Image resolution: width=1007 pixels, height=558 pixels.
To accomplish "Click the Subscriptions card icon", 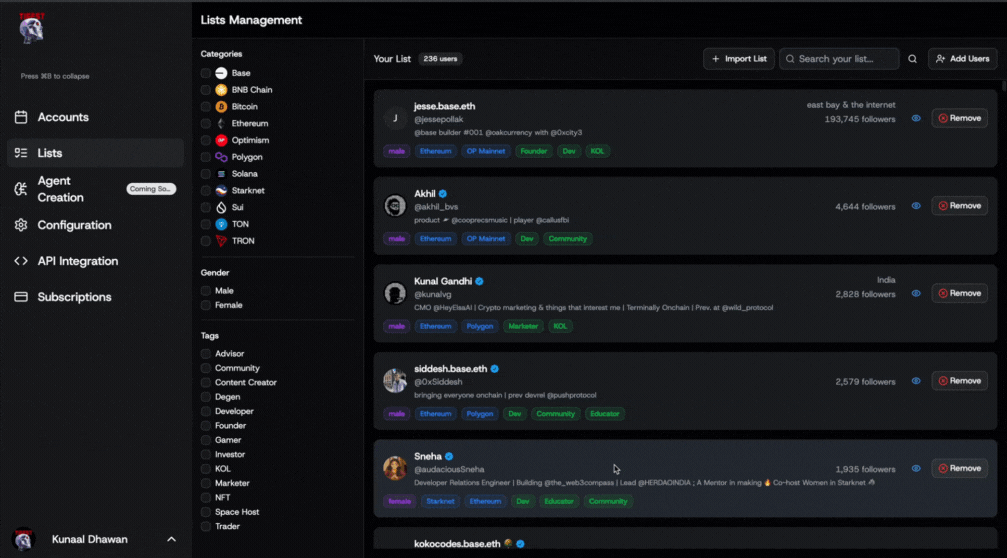I will [21, 297].
